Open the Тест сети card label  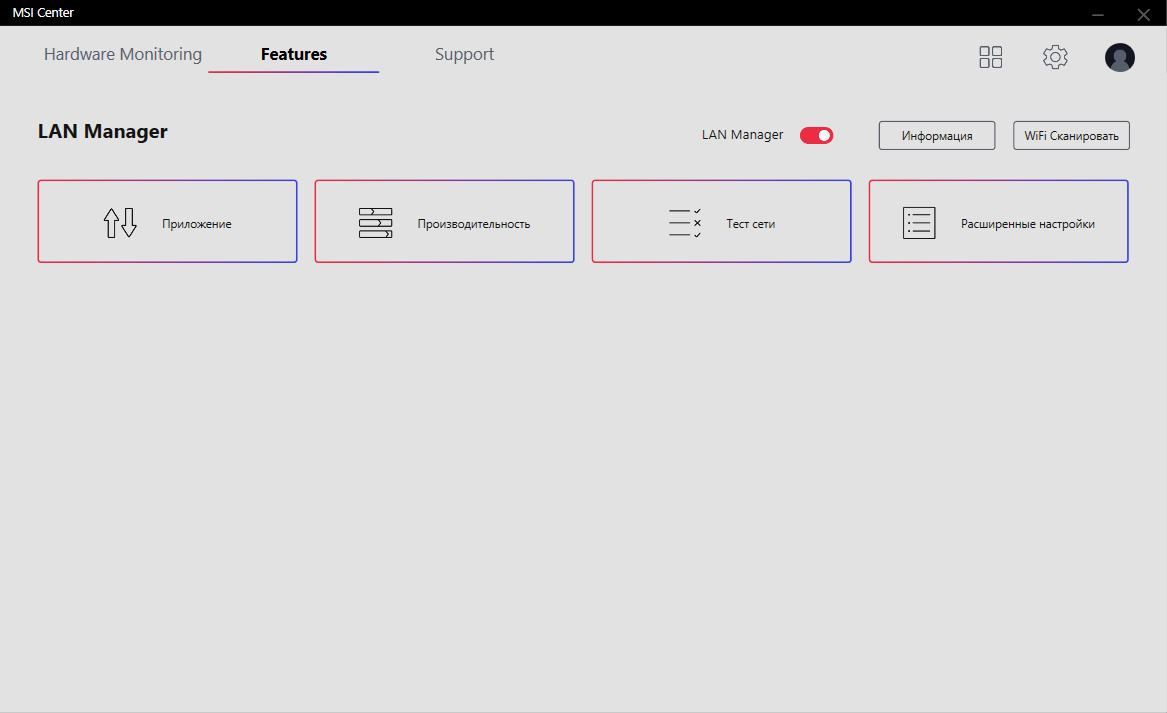[x=751, y=224]
